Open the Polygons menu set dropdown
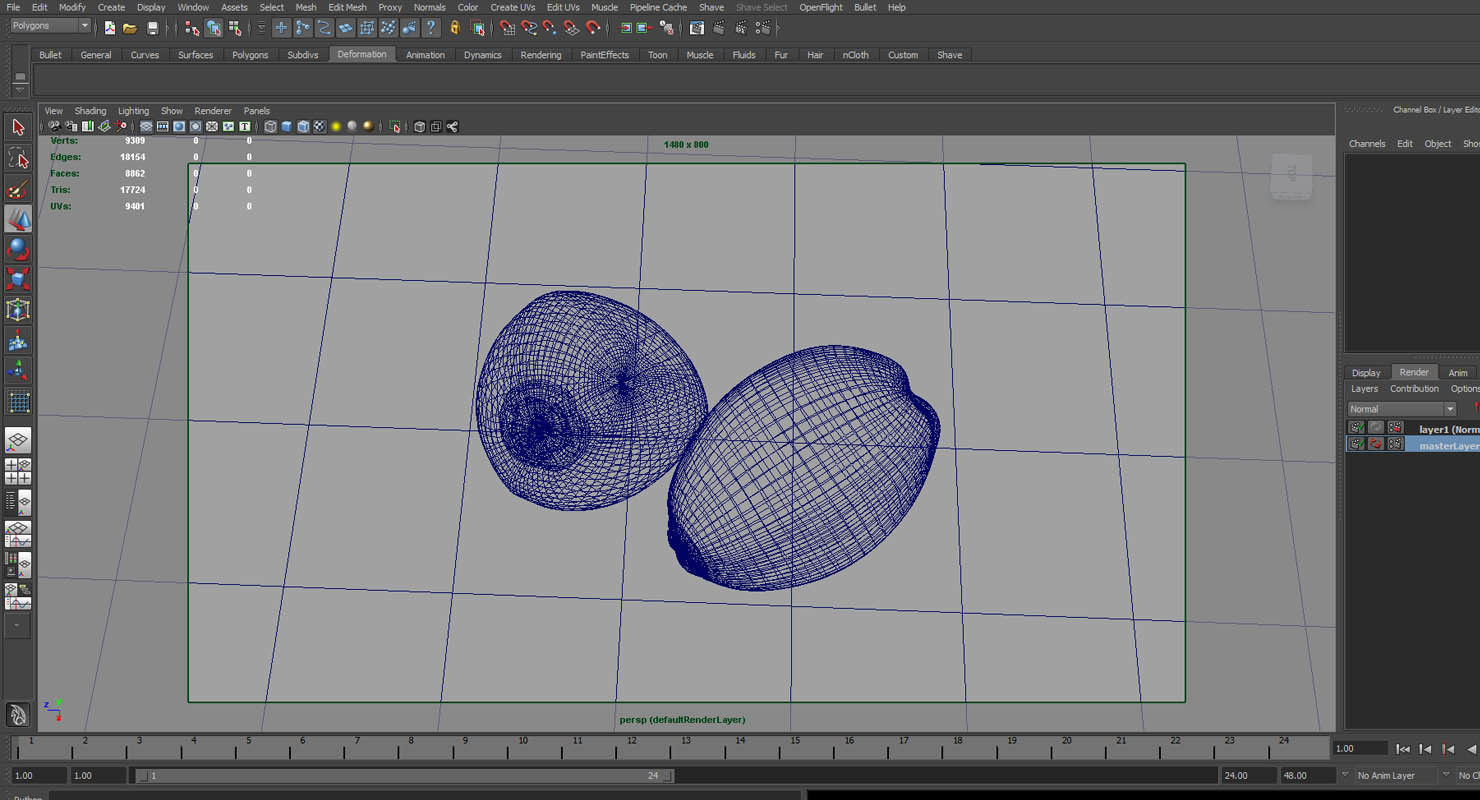This screenshot has width=1480, height=800. (50, 26)
